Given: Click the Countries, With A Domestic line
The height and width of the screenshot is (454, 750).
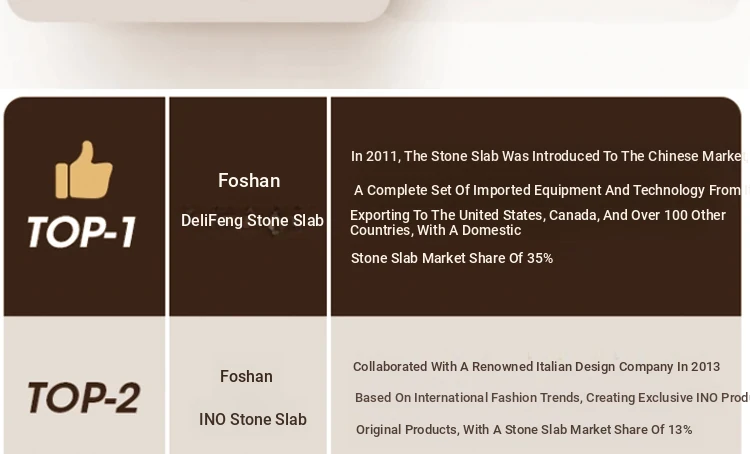Looking at the screenshot, I should (x=436, y=230).
